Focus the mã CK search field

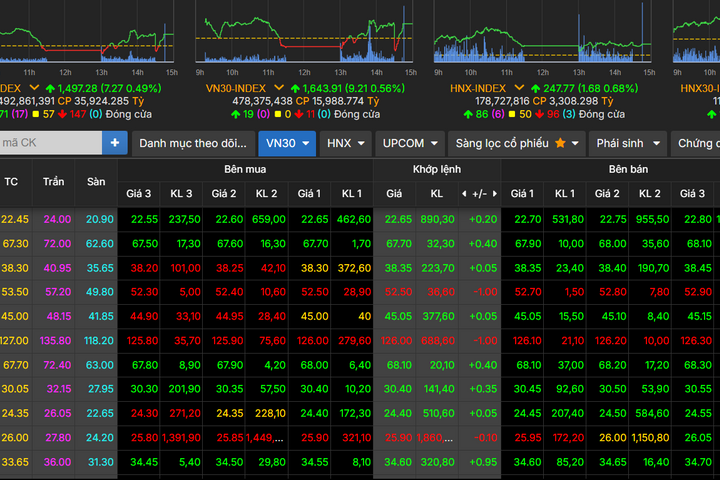[x=51, y=143]
